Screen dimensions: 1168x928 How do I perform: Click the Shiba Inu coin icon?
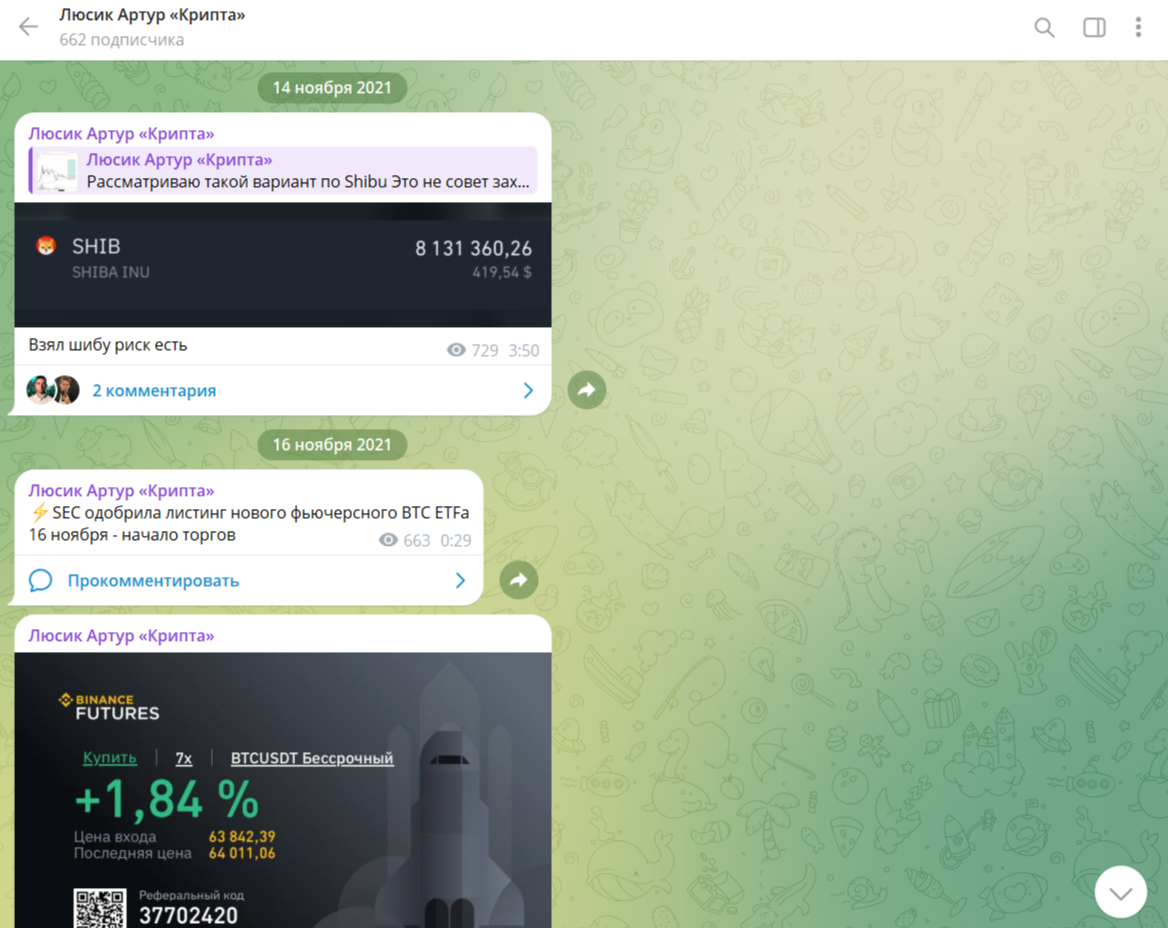tap(46, 246)
